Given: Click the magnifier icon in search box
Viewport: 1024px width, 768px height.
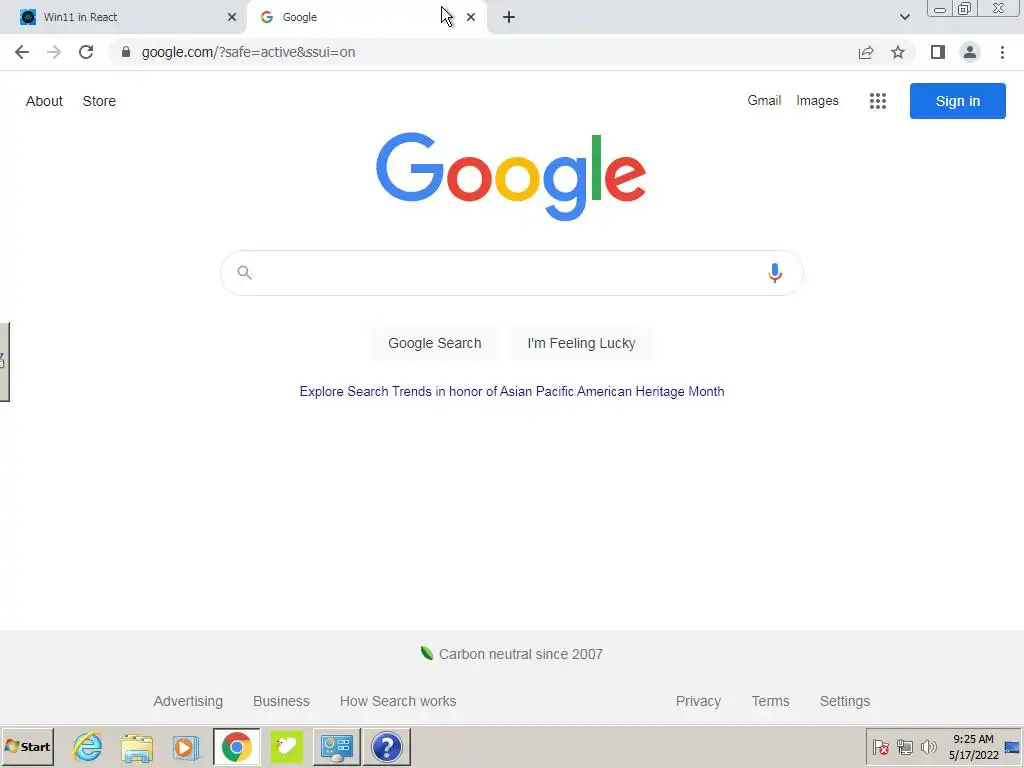Looking at the screenshot, I should pyautogui.click(x=244, y=272).
